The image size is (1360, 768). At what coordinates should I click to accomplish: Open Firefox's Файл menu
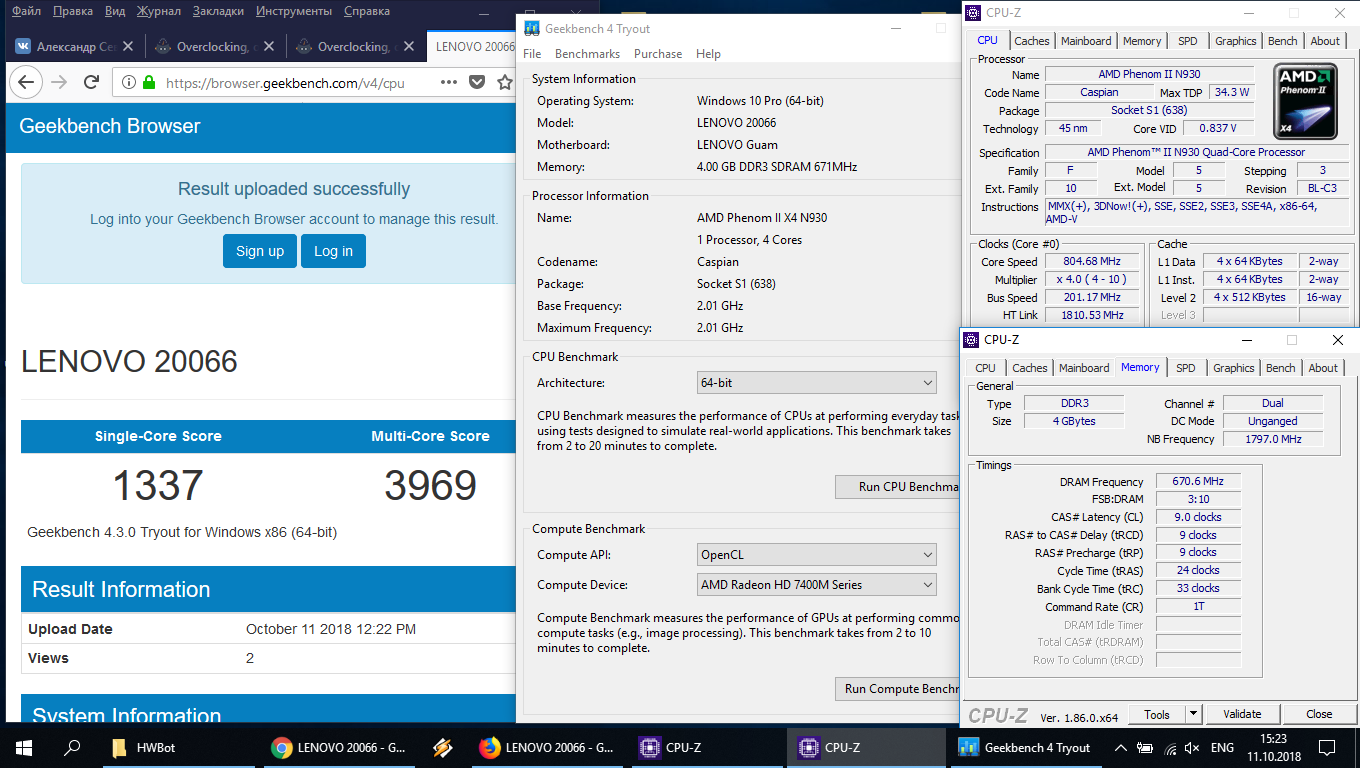pos(27,12)
